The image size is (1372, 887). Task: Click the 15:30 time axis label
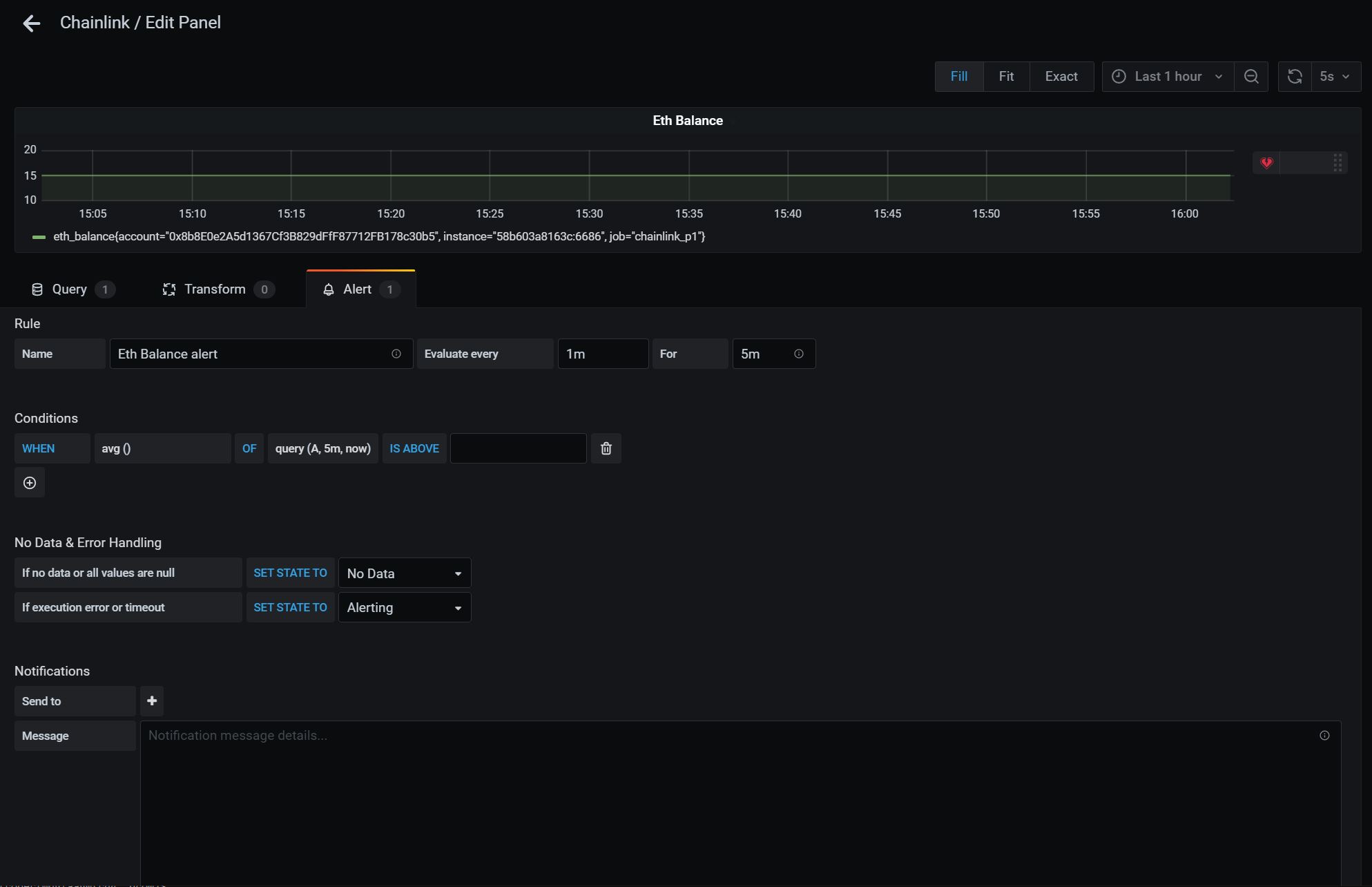589,214
